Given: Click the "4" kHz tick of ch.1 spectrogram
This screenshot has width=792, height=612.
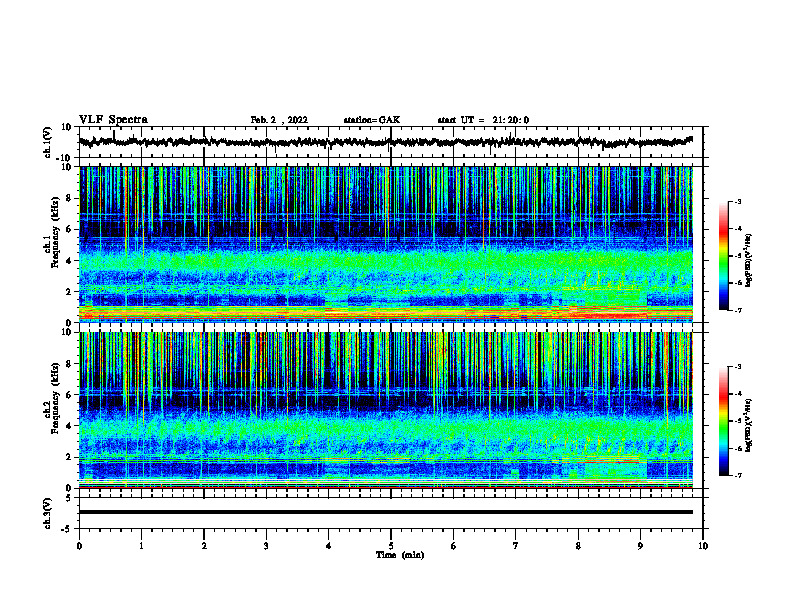Looking at the screenshot, I should pyautogui.click(x=70, y=261).
